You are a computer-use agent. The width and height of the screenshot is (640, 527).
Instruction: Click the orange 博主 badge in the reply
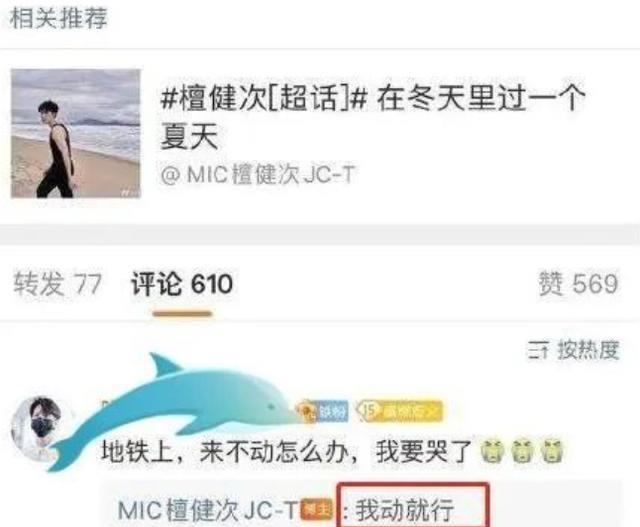tap(317, 510)
